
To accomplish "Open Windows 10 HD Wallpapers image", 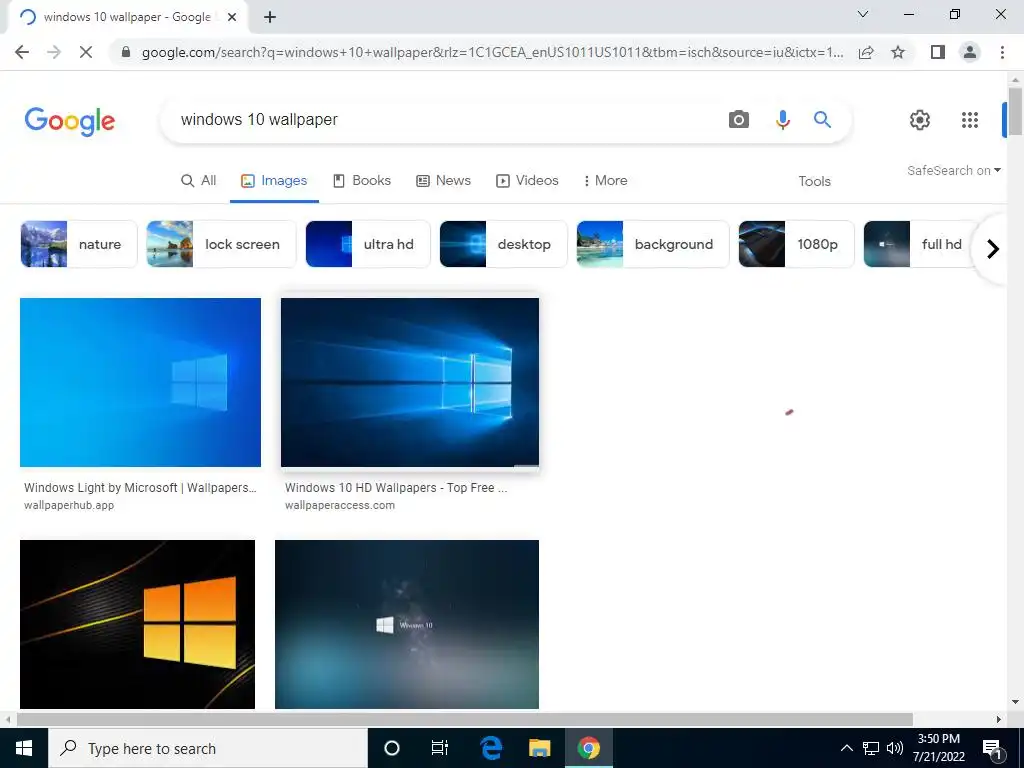I will click(410, 383).
